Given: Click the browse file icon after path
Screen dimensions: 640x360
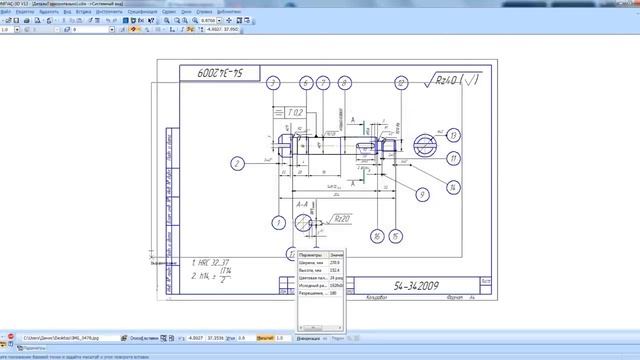Looking at the screenshot, I should click(x=124, y=338).
